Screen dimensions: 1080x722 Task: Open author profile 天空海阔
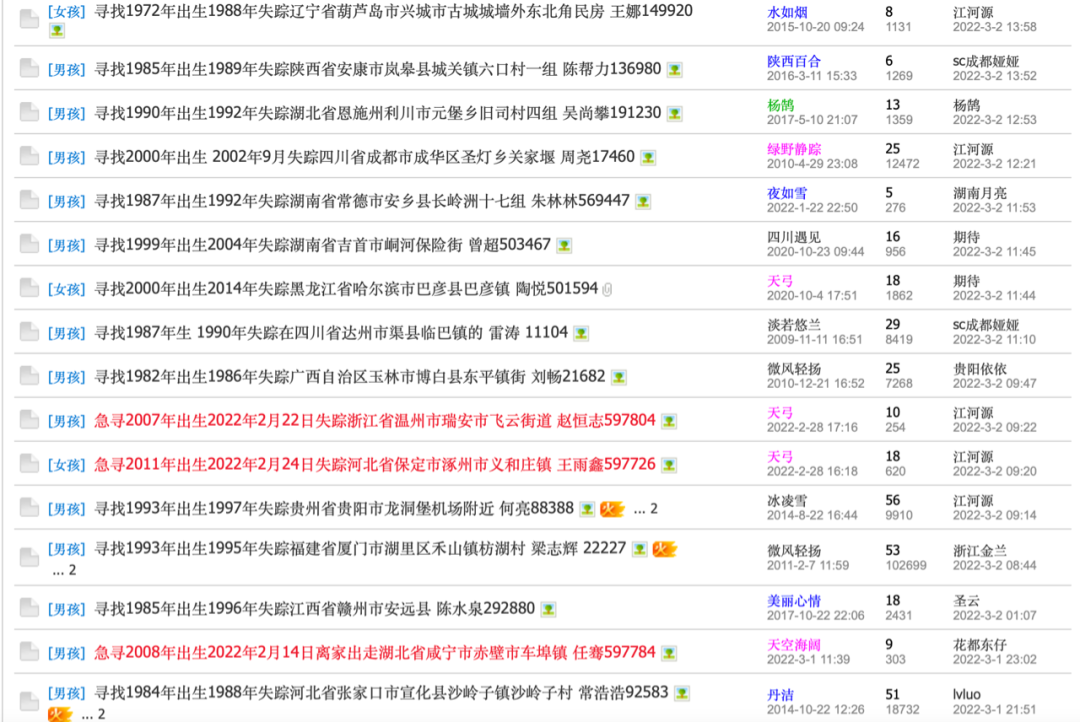coord(794,645)
